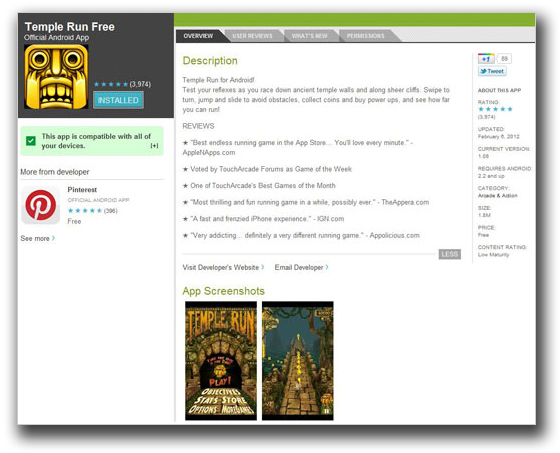The image size is (560, 453).
Task: Open the Pinterest app title link
Action: [82, 190]
